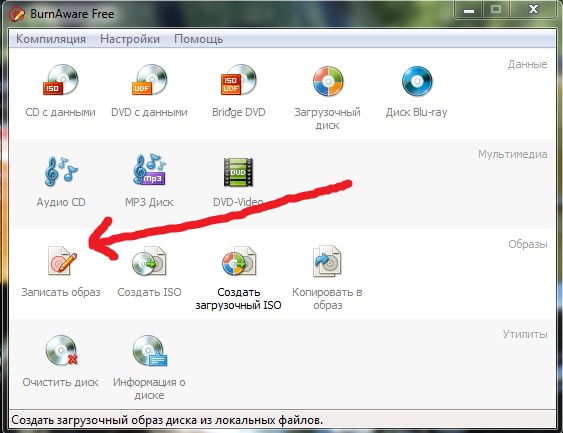The image size is (563, 433).
Task: Open the CD с данными ISO disc icon
Action: [61, 80]
